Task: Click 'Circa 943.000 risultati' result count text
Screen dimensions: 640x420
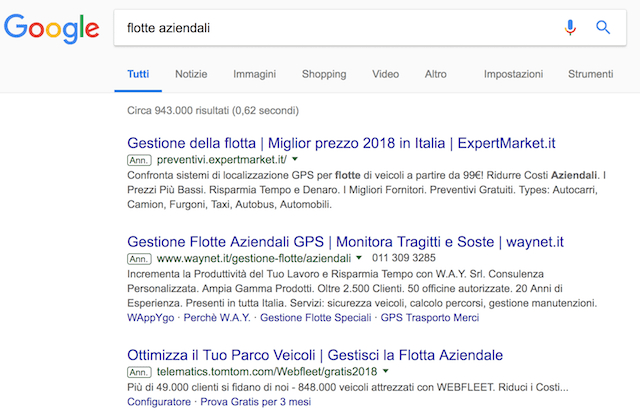Action: point(213,111)
